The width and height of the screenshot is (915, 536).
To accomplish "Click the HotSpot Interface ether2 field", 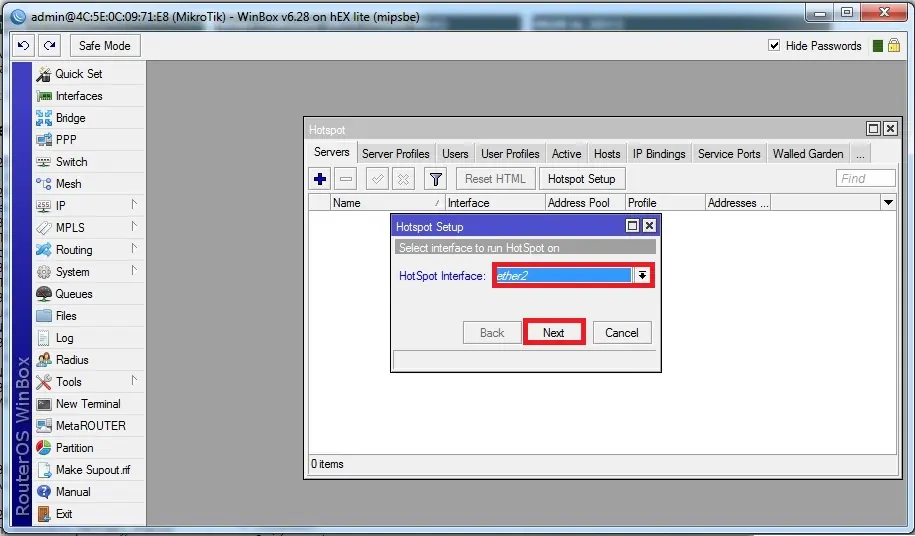I will point(563,275).
